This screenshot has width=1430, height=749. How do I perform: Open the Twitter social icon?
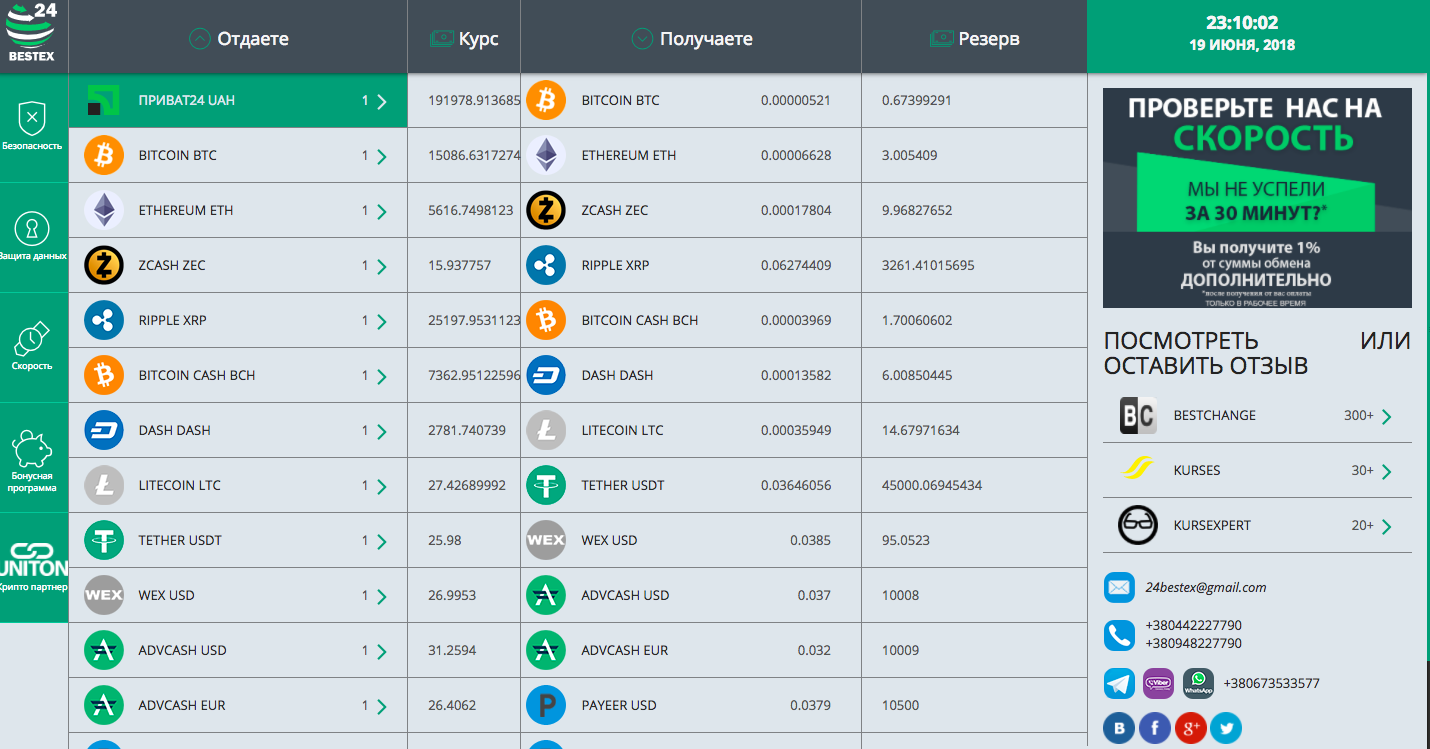[1225, 729]
